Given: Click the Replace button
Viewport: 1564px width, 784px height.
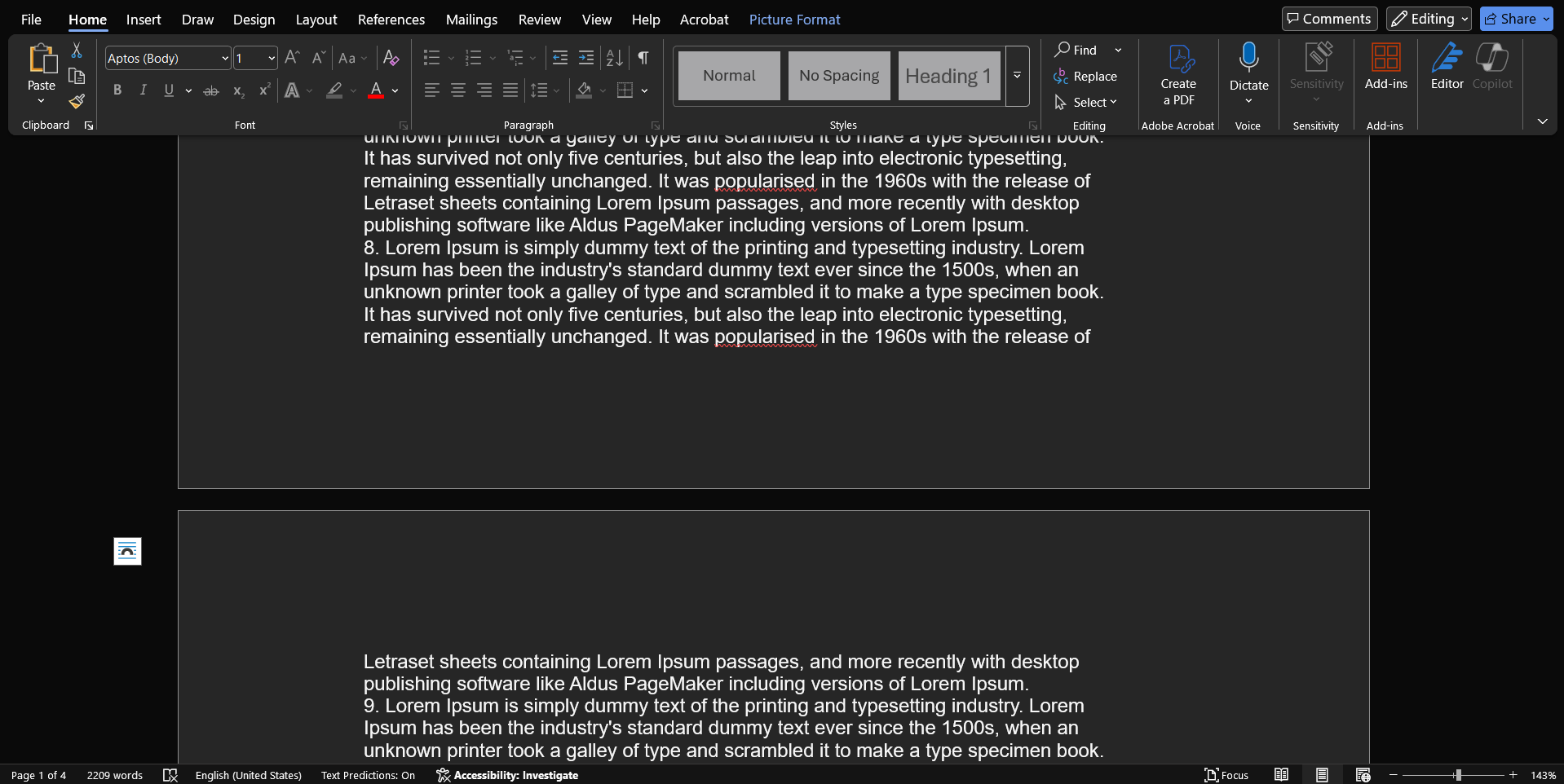Looking at the screenshot, I should tap(1085, 77).
